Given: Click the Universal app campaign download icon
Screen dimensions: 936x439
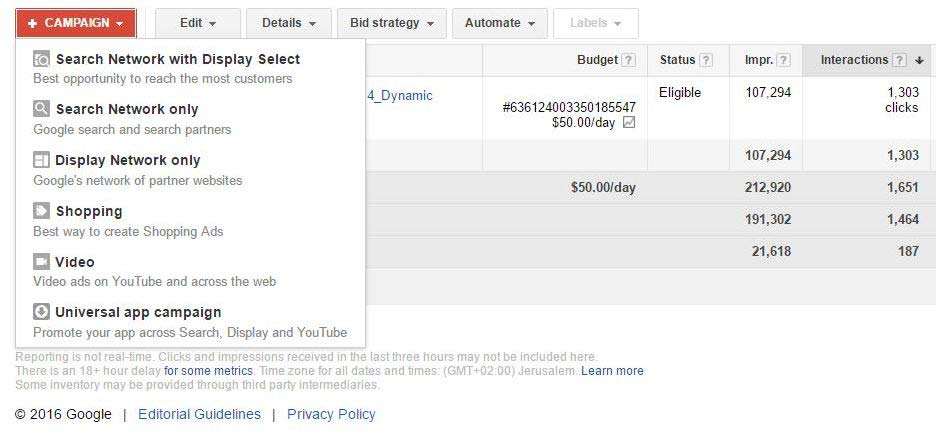Looking at the screenshot, I should (x=41, y=312).
